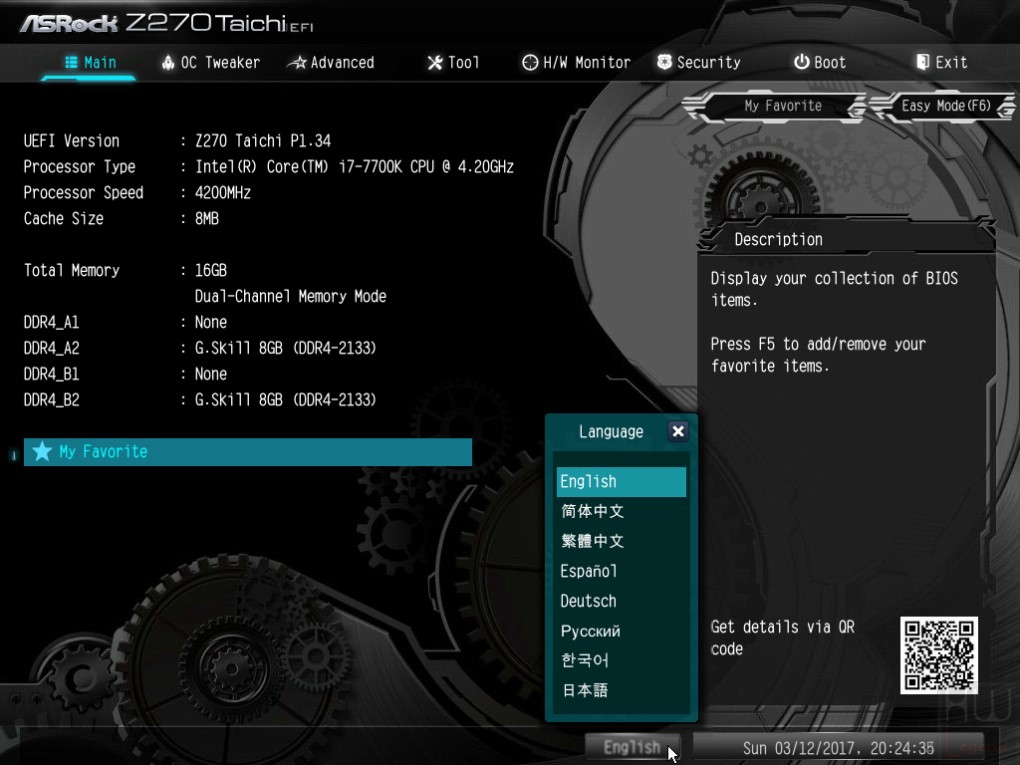Switch to OC Tweaker tab
This screenshot has height=765, width=1020.
pos(211,62)
